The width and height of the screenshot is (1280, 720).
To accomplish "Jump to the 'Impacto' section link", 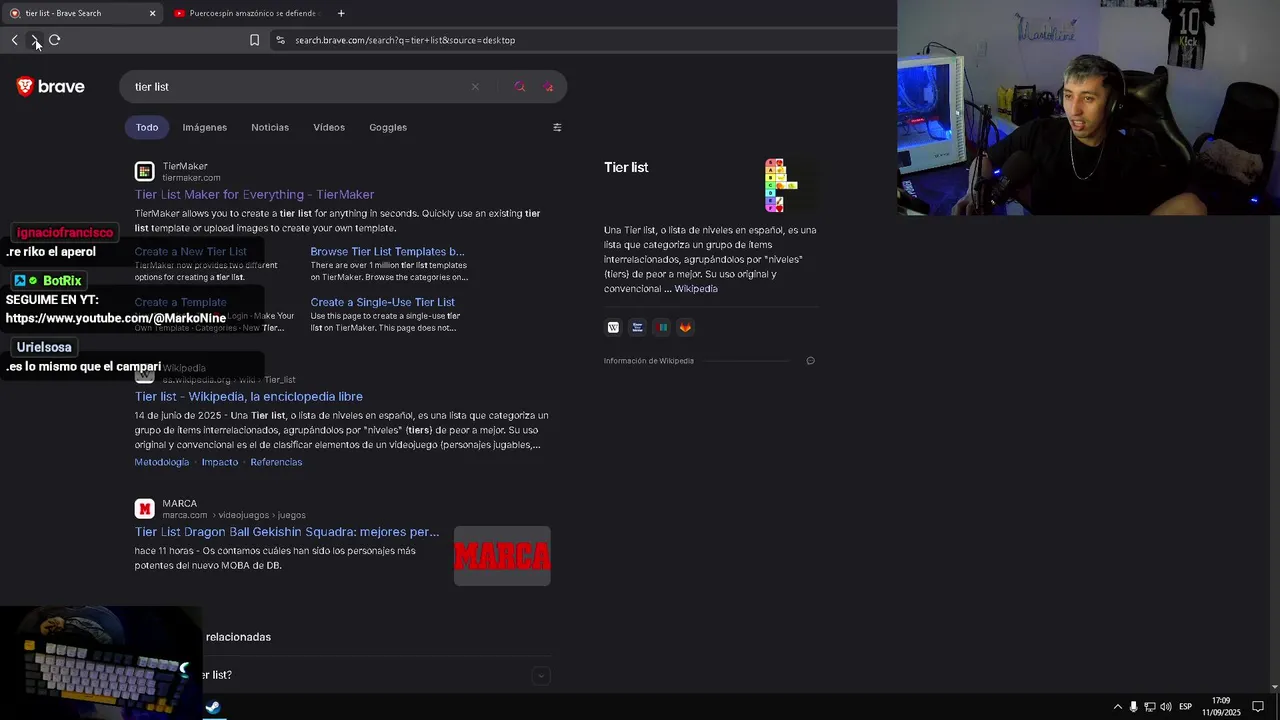I will 220,462.
